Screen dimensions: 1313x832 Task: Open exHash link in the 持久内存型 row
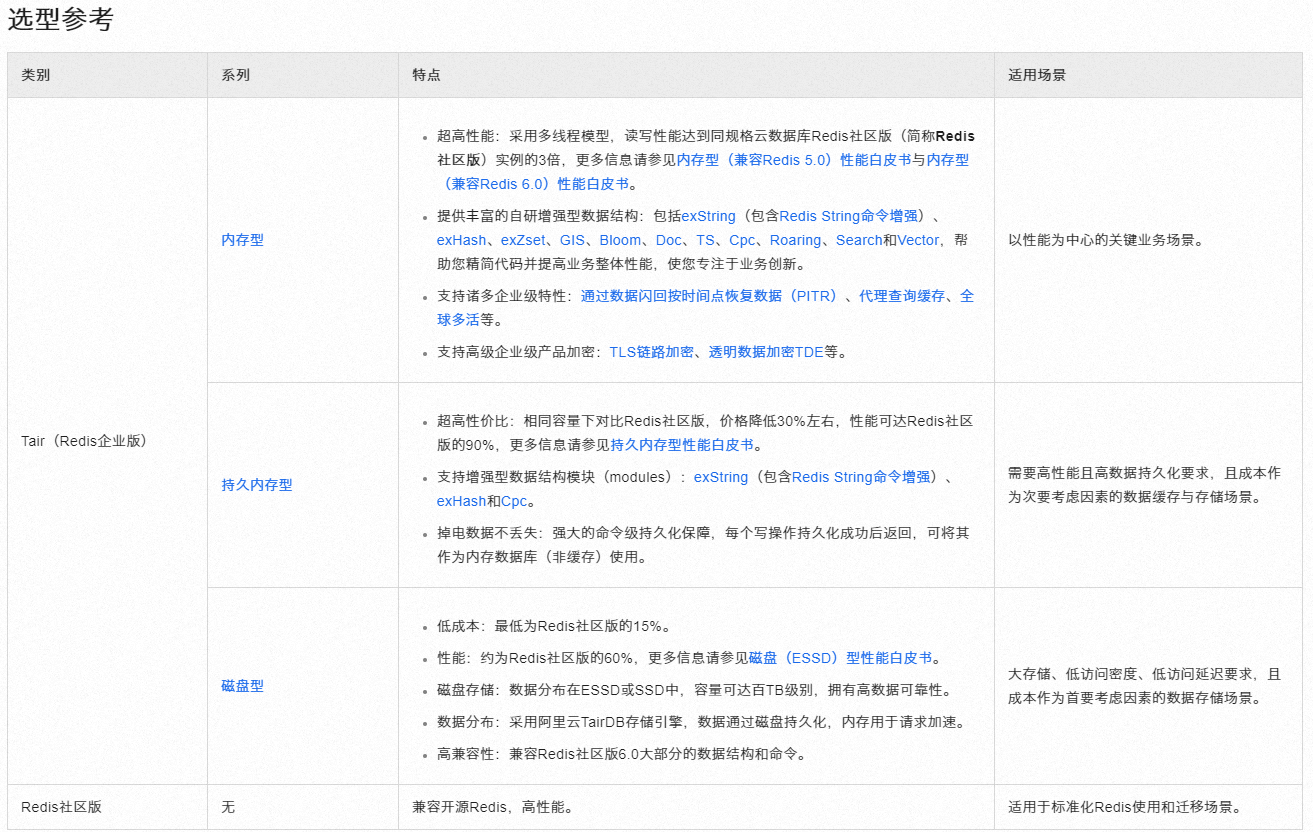click(462, 501)
